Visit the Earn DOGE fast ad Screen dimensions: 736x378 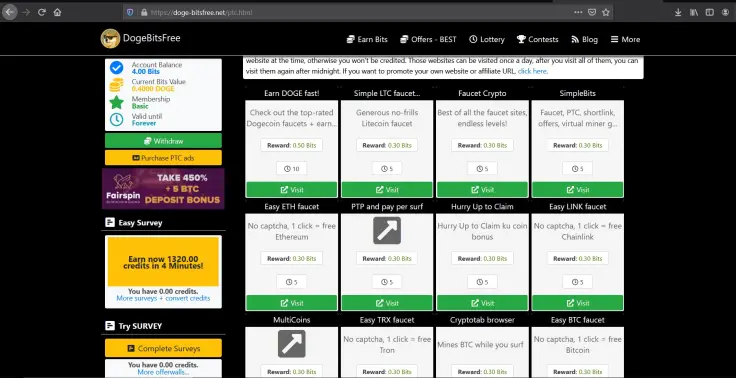[x=291, y=190]
